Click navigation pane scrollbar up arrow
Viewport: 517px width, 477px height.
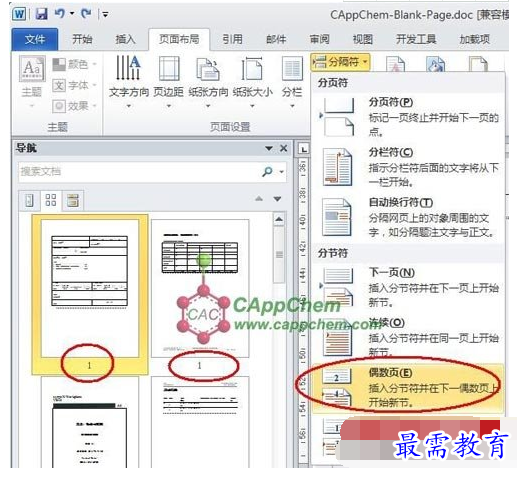[x=279, y=219]
